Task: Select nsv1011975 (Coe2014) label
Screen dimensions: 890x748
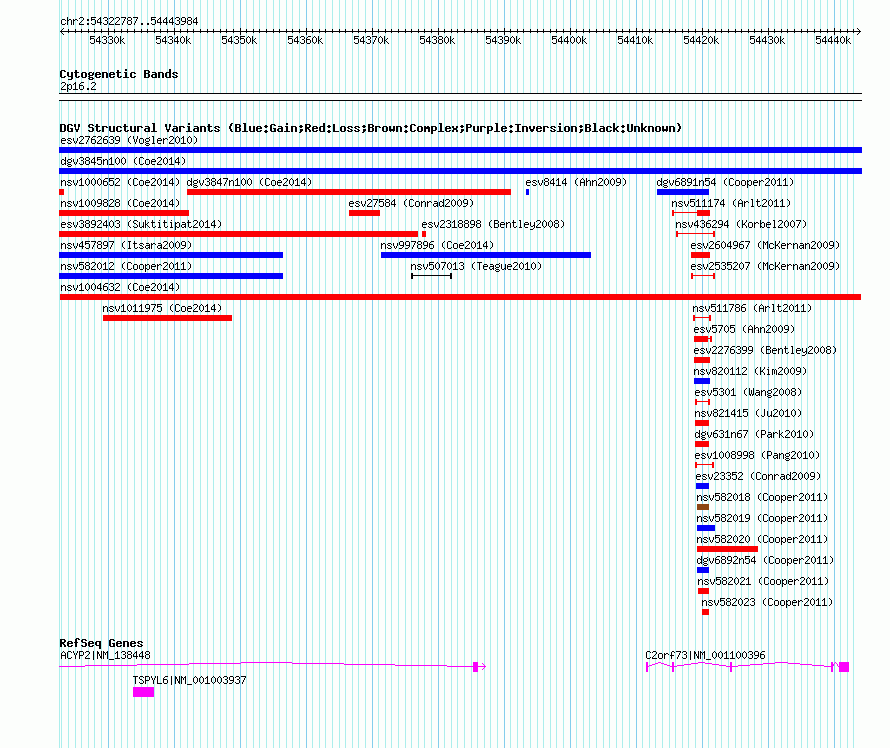Action: tap(162, 308)
